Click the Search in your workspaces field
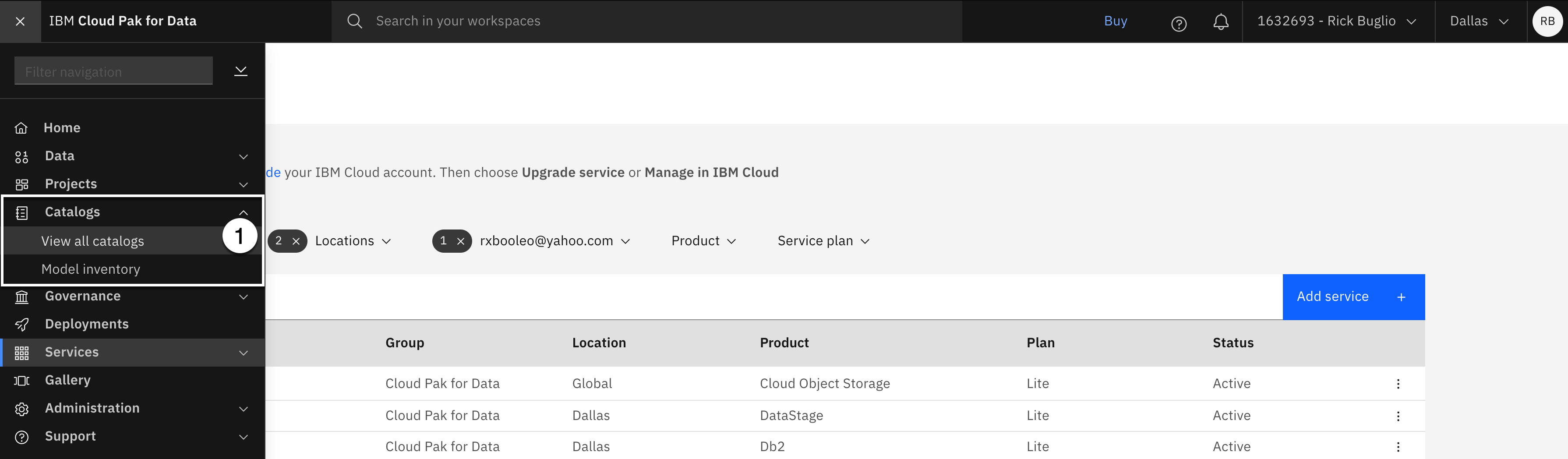This screenshot has width=1568, height=459. click(646, 21)
